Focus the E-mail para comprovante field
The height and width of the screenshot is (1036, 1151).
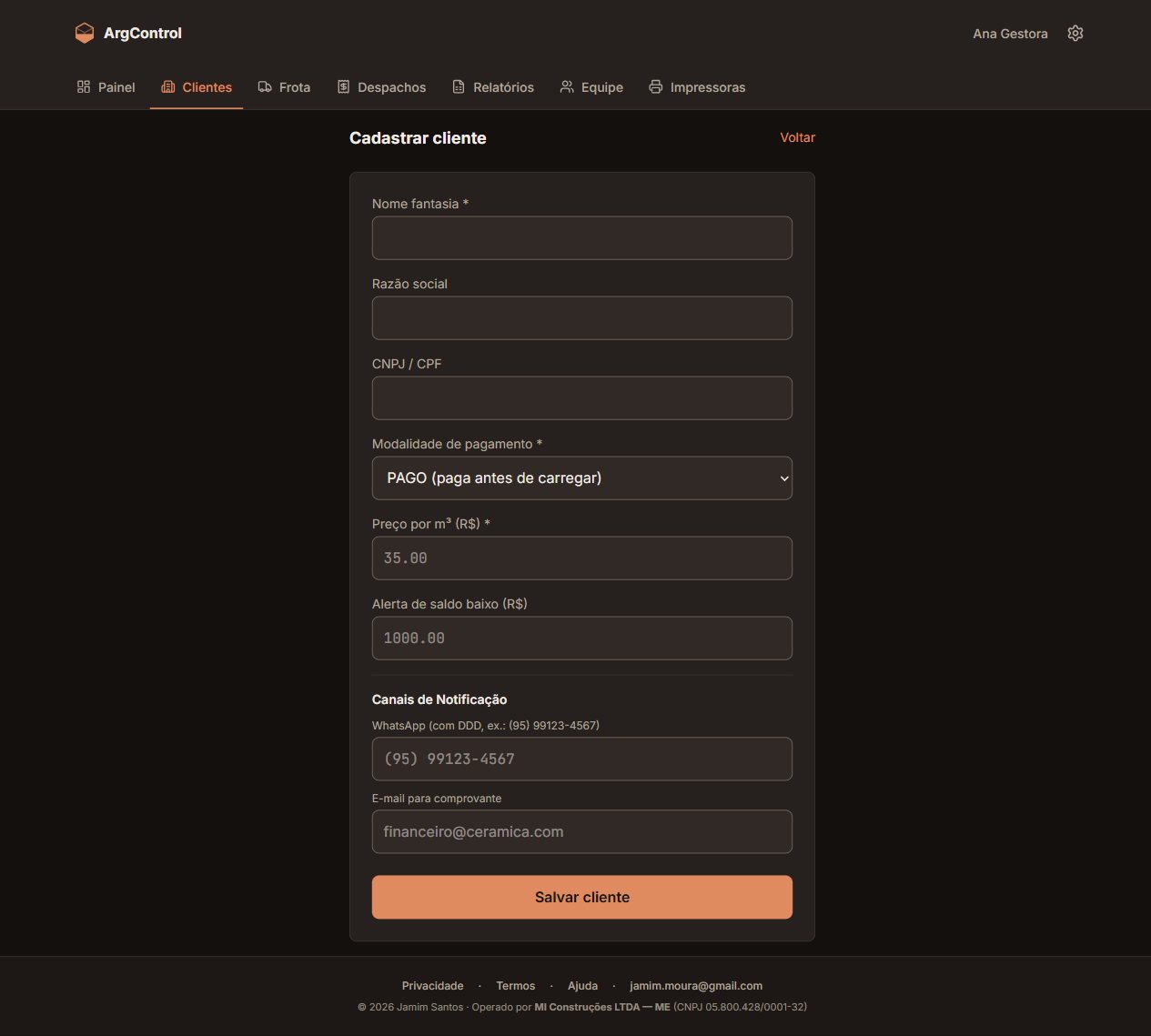coord(582,832)
